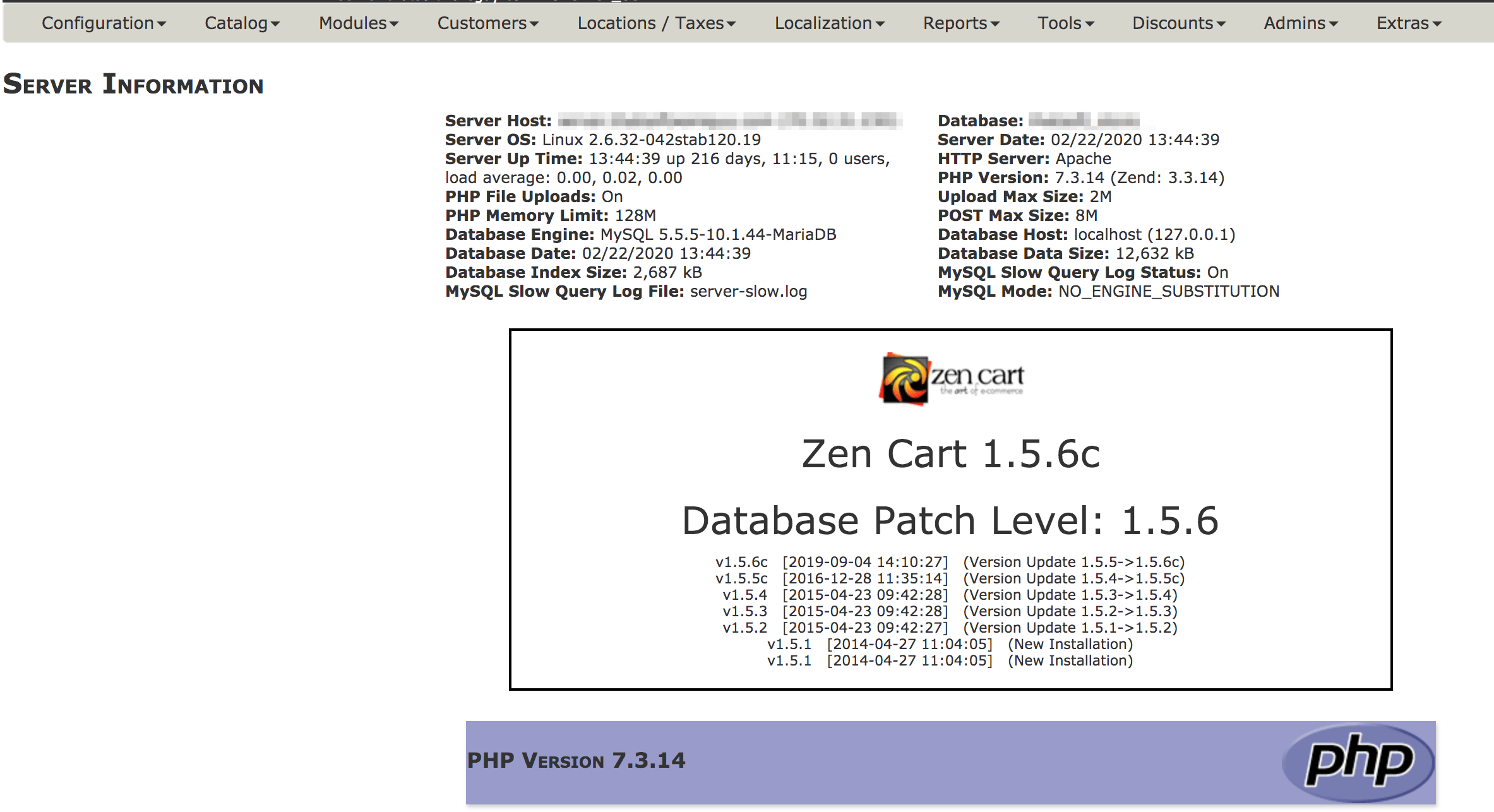Expand the Customers menu
1494x812 pixels.
488,23
